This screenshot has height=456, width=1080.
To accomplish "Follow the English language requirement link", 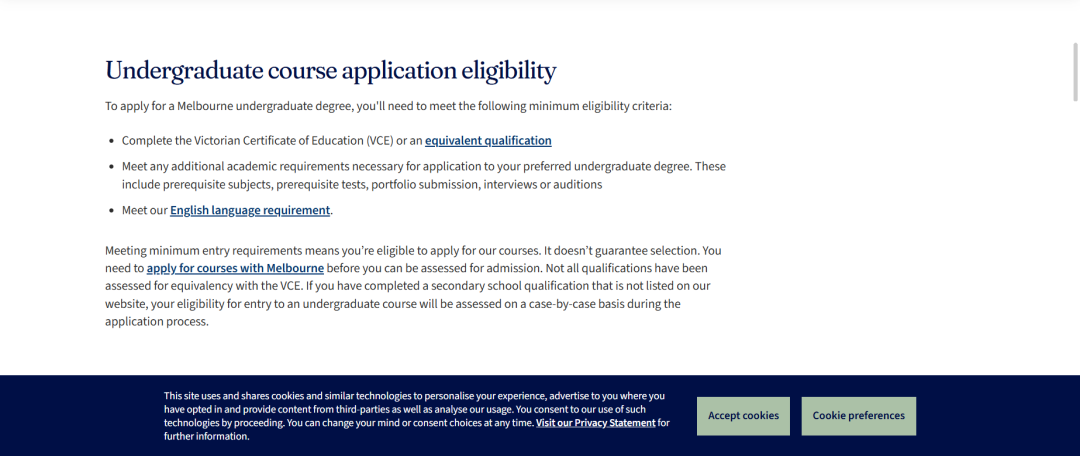I will click(250, 210).
